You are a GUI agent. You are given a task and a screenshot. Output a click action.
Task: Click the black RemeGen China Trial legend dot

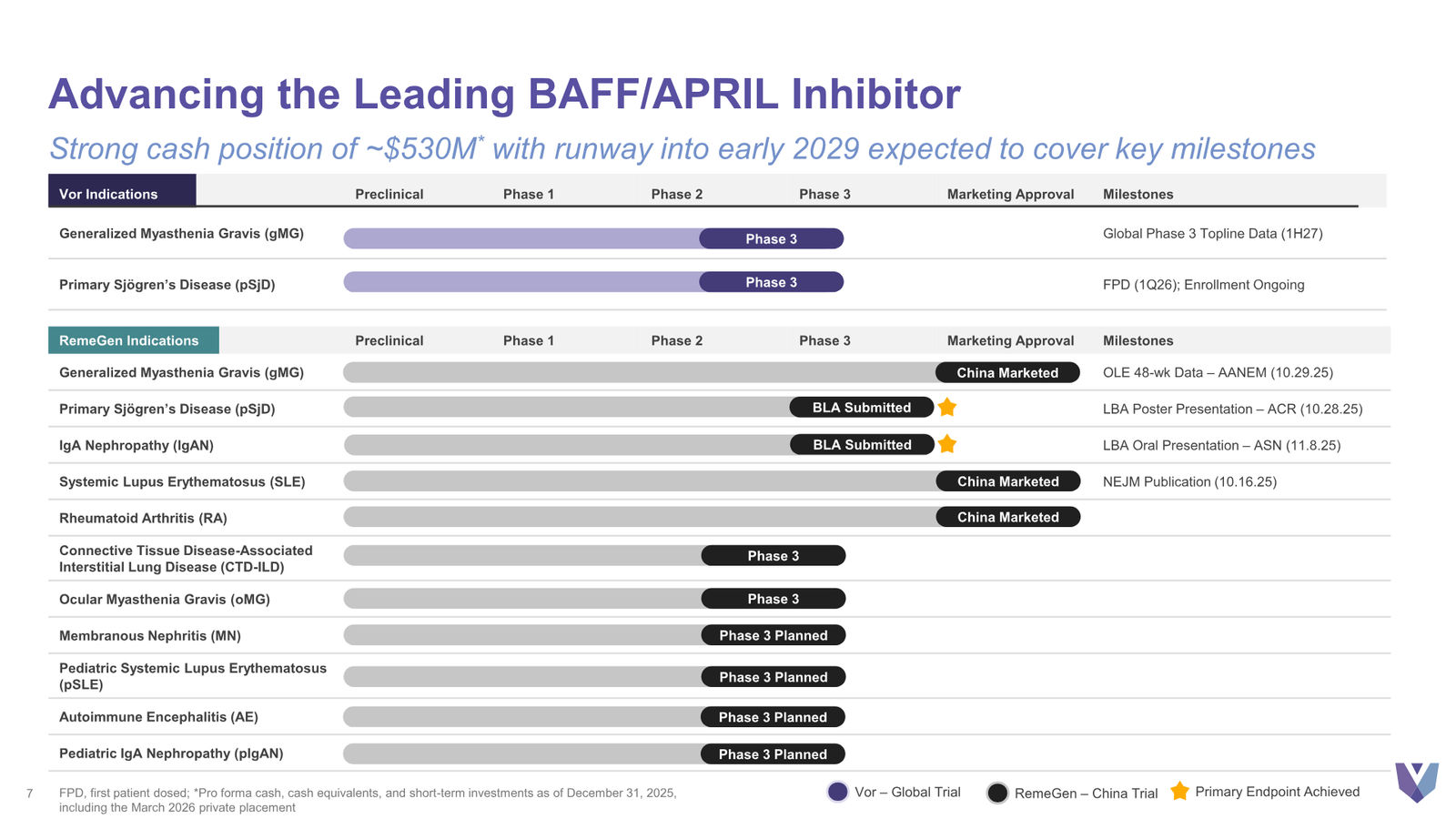(x=997, y=793)
